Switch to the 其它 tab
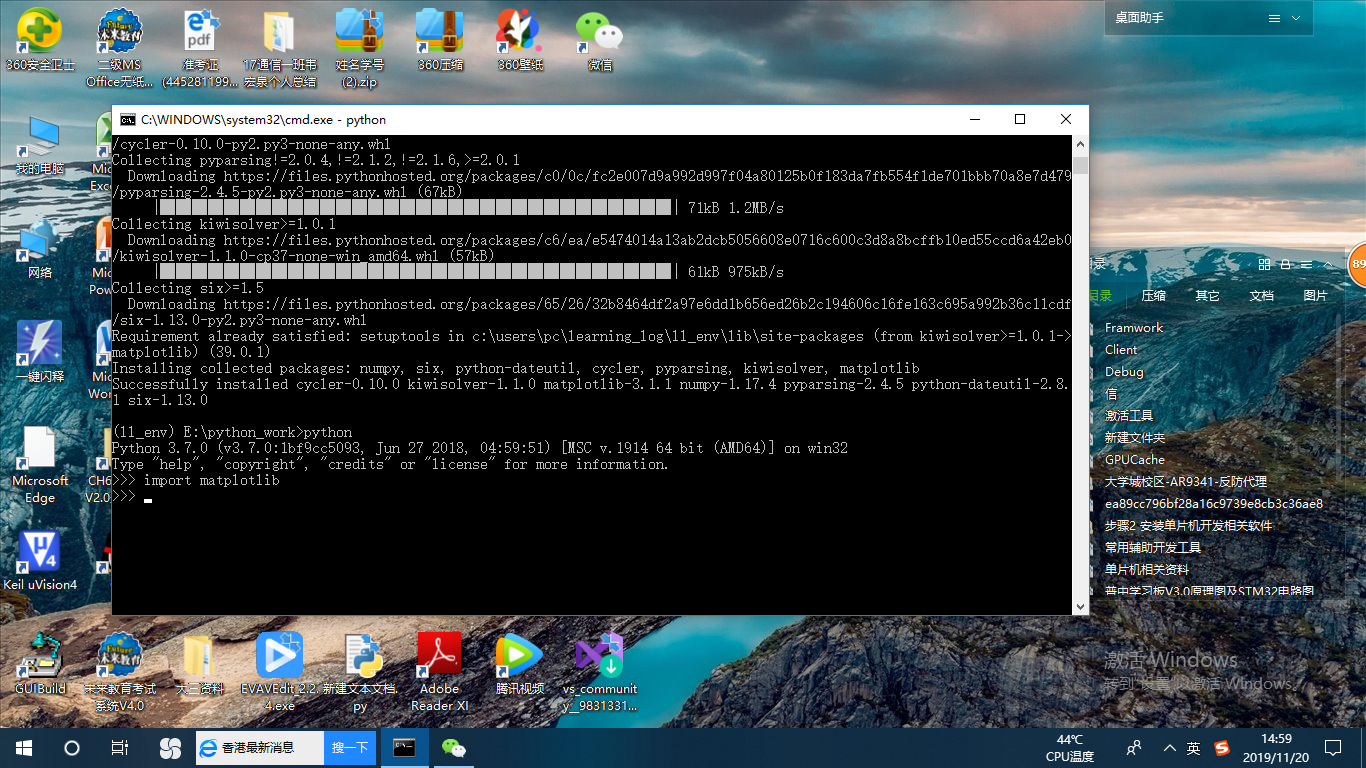The height and width of the screenshot is (768, 1366). pyautogui.click(x=1208, y=296)
